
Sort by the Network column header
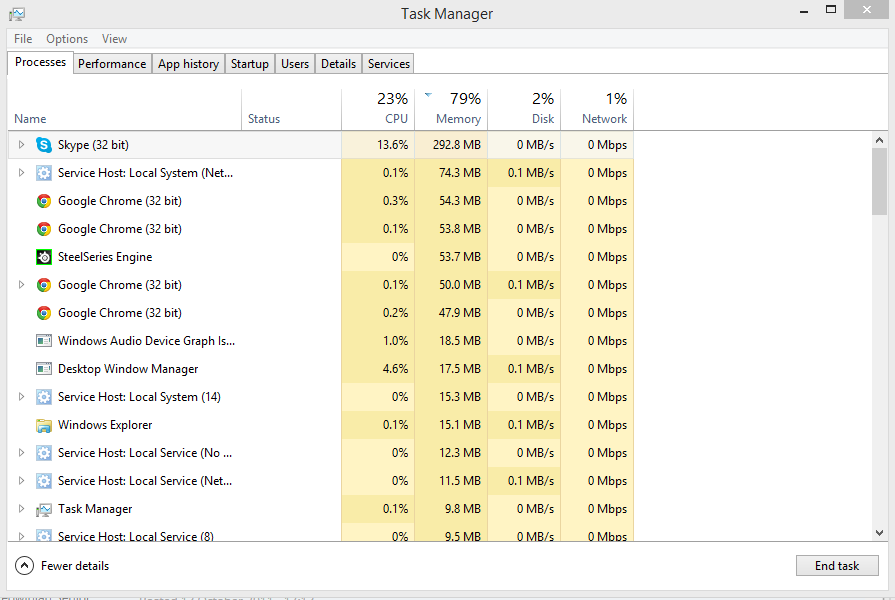point(597,110)
